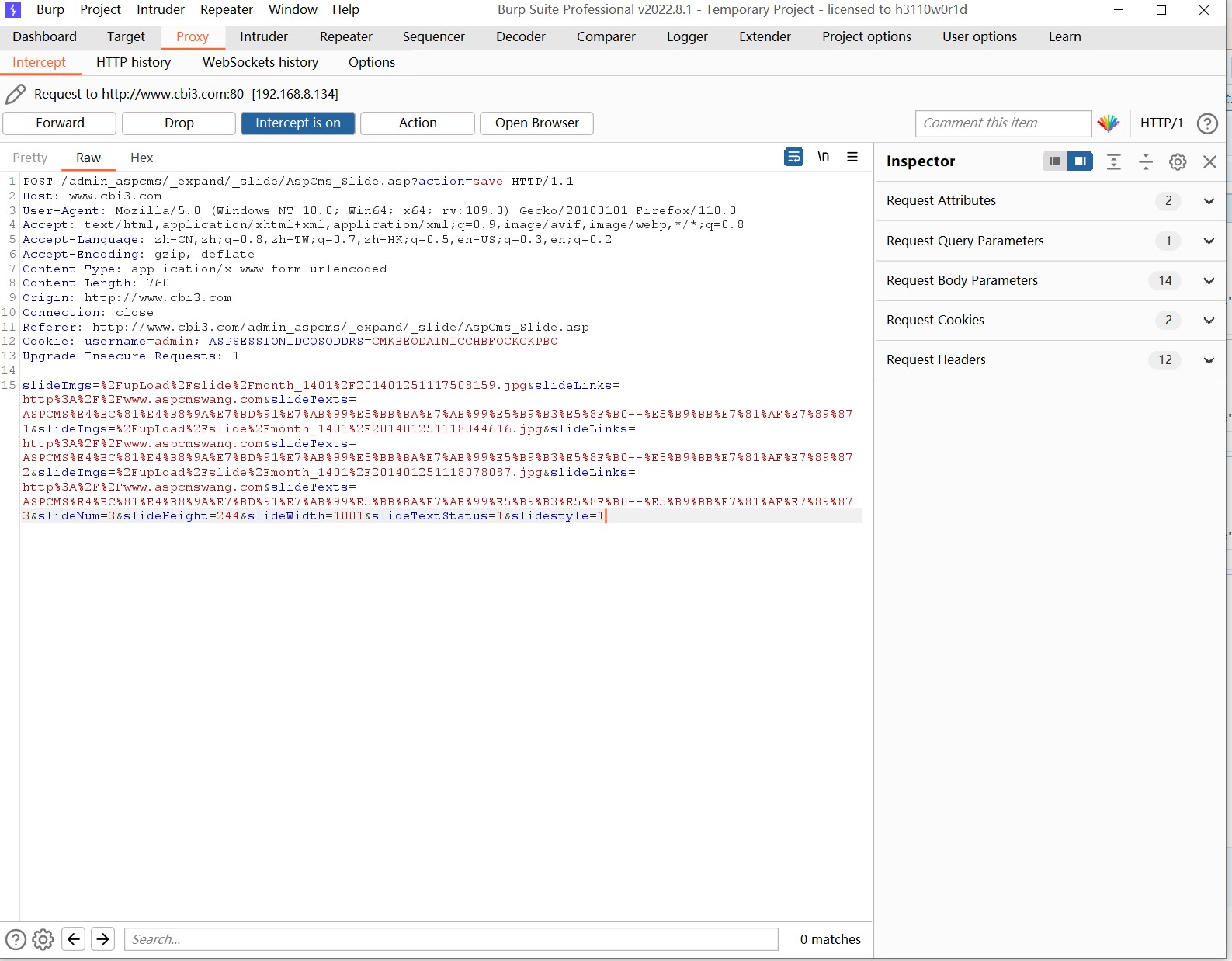Switch to the Dashboard tab

coord(45,36)
